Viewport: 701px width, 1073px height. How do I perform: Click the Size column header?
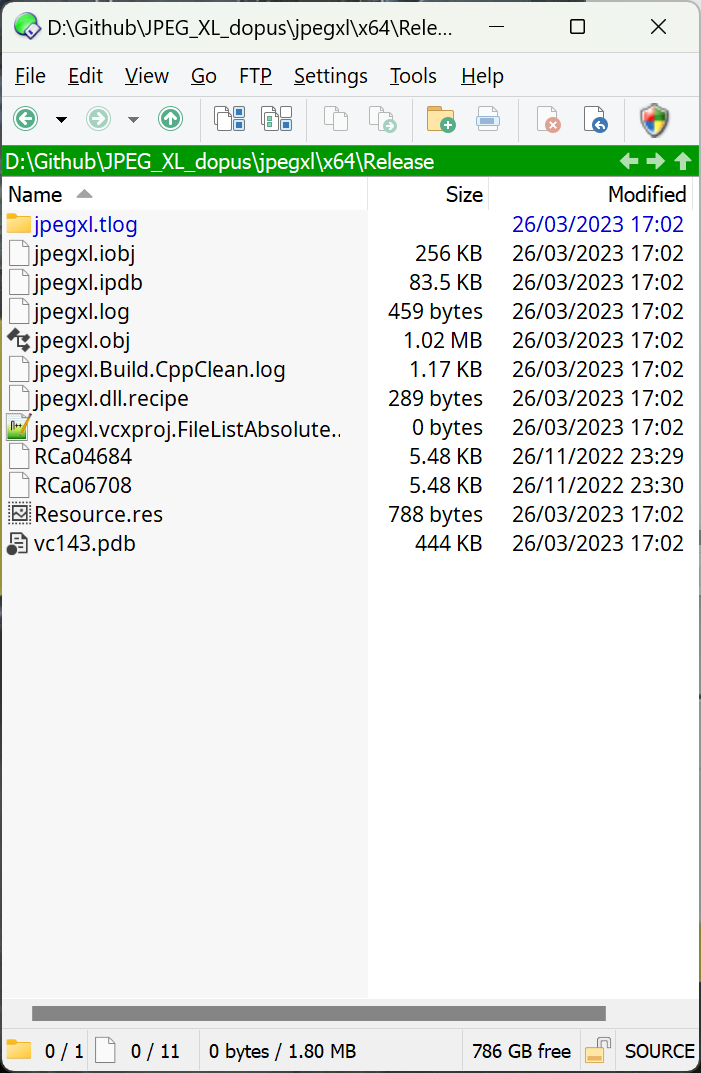(x=429, y=194)
